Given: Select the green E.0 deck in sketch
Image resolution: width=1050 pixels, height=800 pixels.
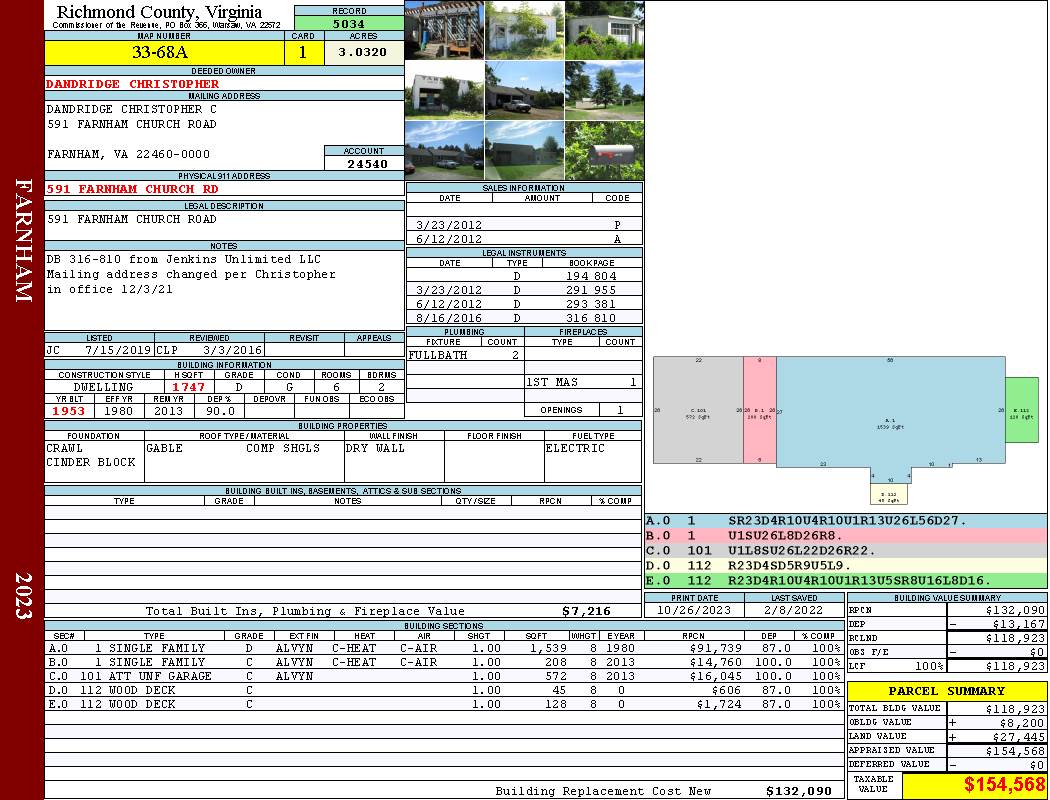Looking at the screenshot, I should 1021,410.
